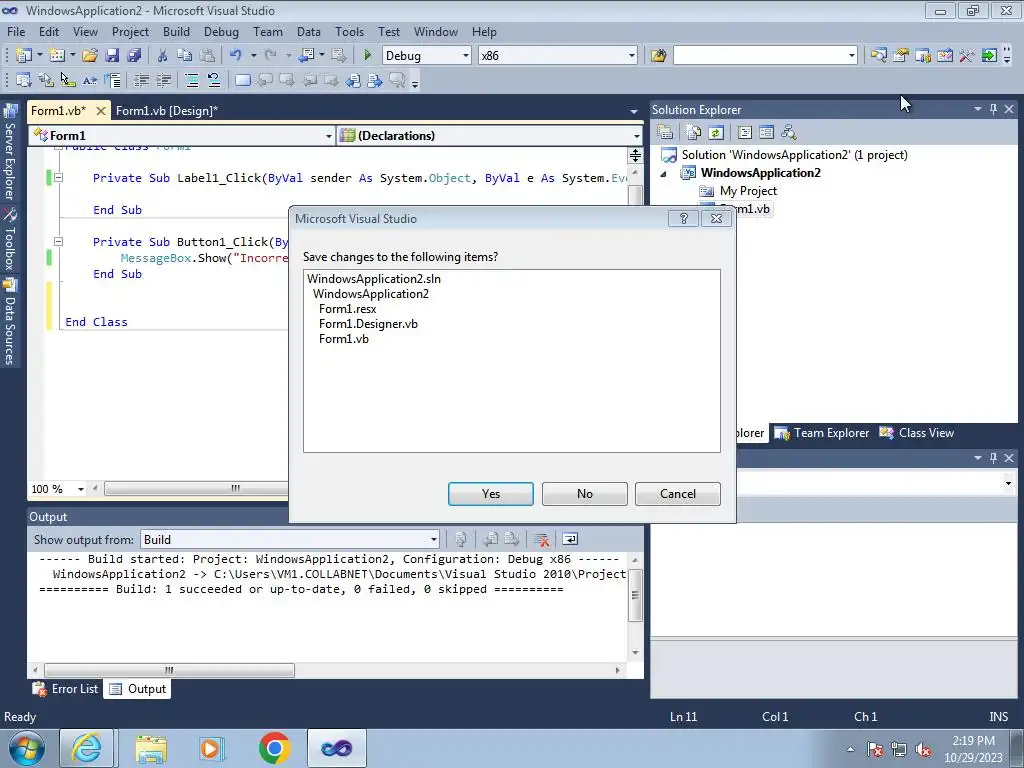The height and width of the screenshot is (768, 1024).
Task: Open the Tools menu
Action: pyautogui.click(x=349, y=31)
